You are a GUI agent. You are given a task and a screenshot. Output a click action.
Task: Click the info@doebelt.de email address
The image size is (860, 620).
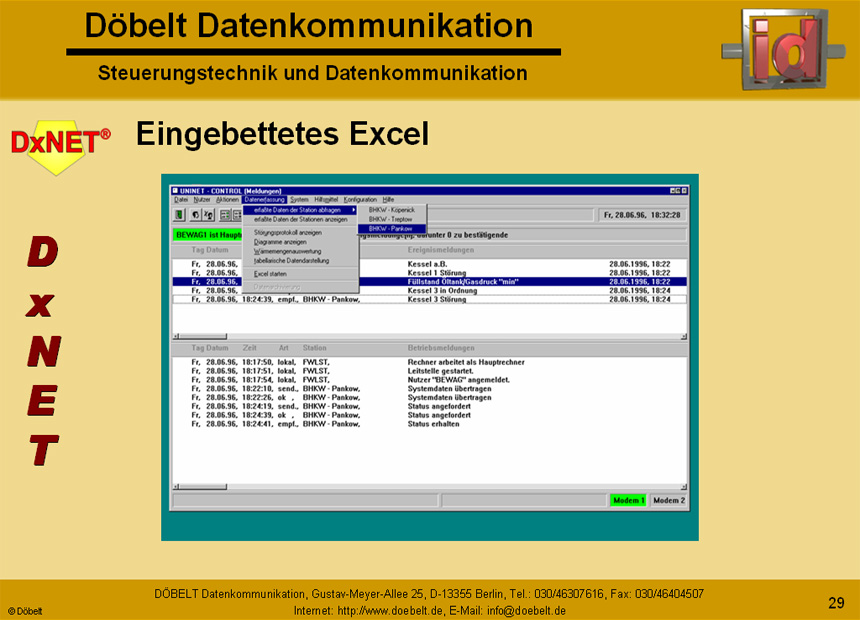[x=526, y=611]
